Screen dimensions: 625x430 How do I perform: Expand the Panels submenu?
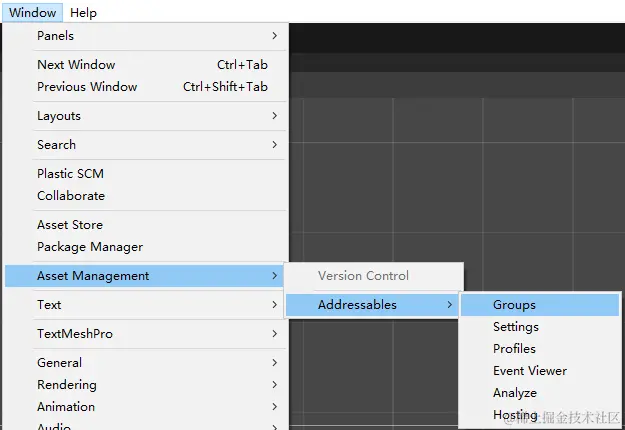(x=56, y=36)
